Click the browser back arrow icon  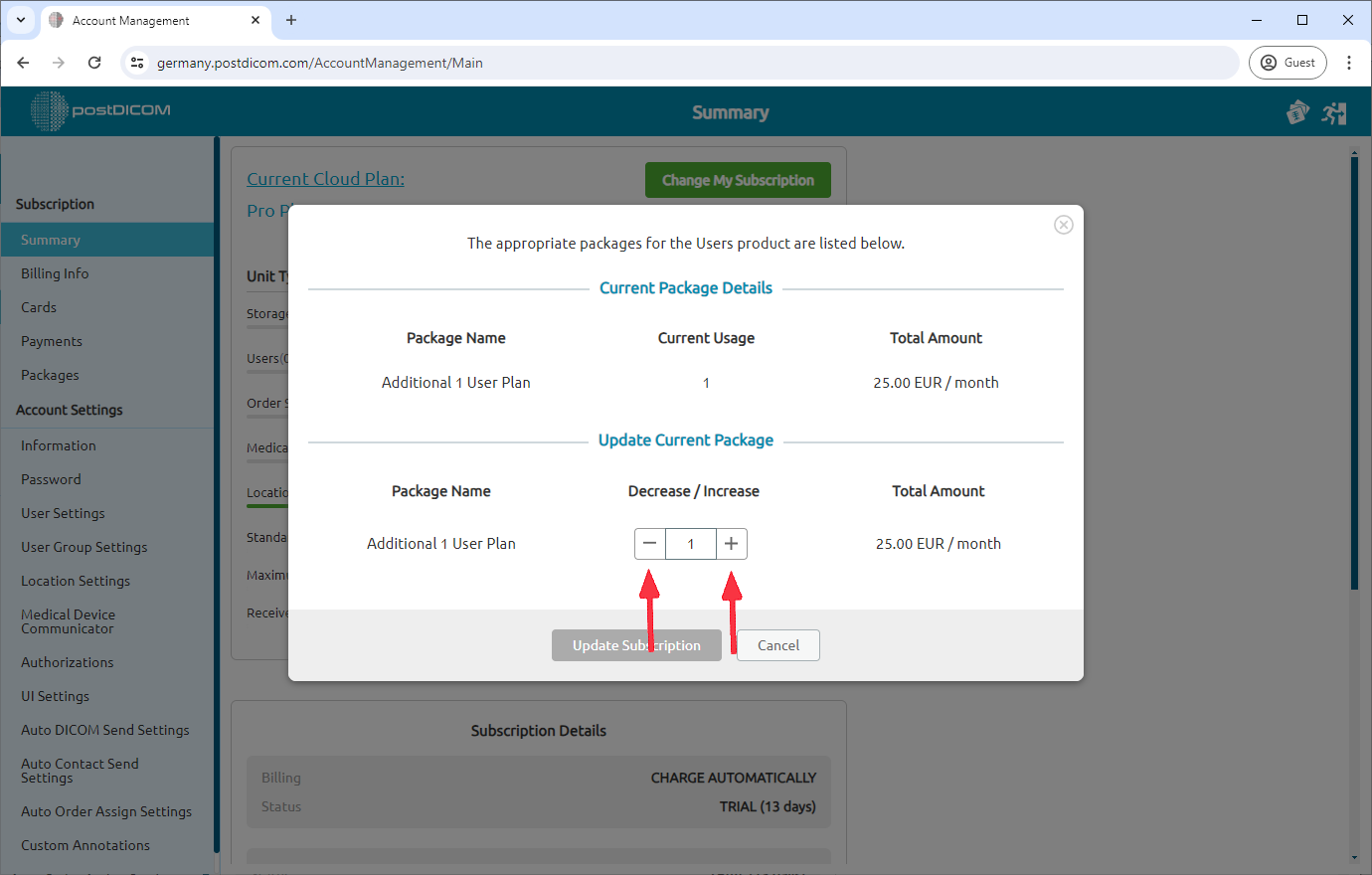(23, 62)
